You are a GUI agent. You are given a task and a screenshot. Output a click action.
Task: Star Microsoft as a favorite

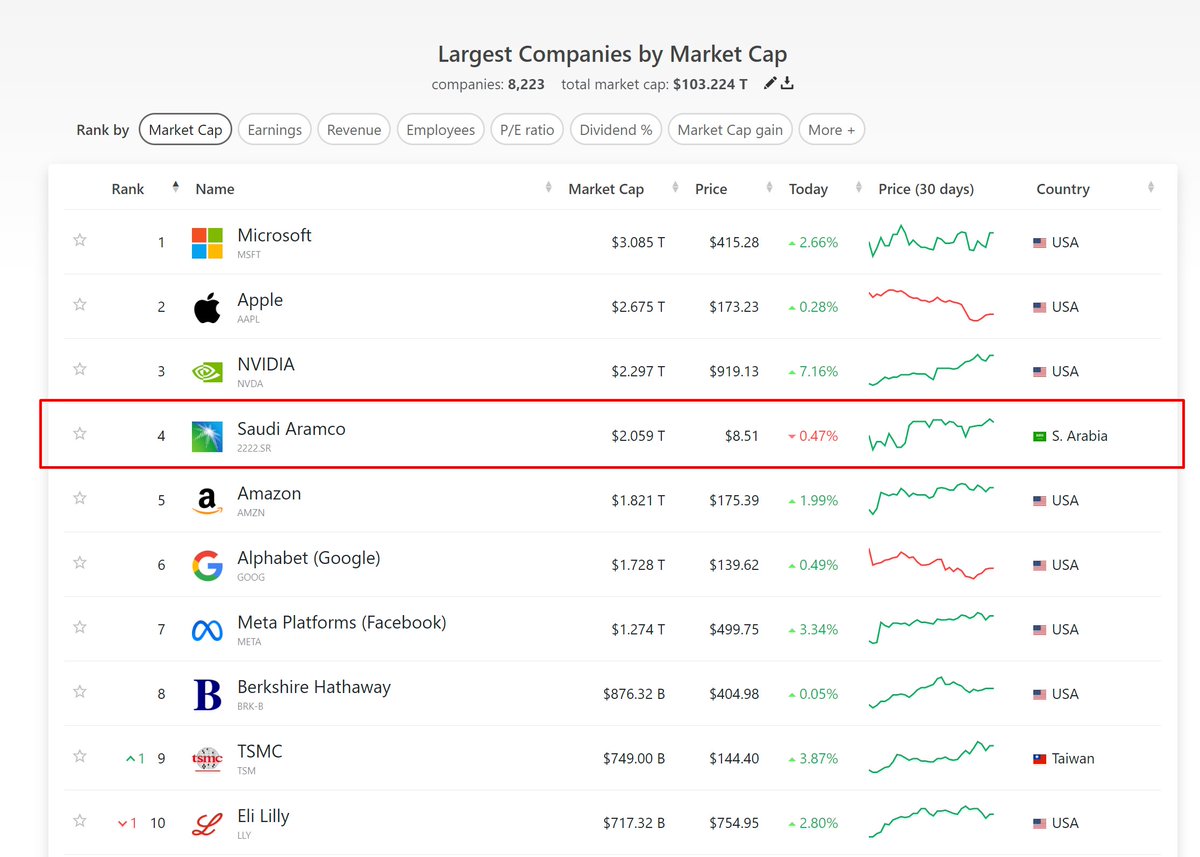pyautogui.click(x=80, y=240)
